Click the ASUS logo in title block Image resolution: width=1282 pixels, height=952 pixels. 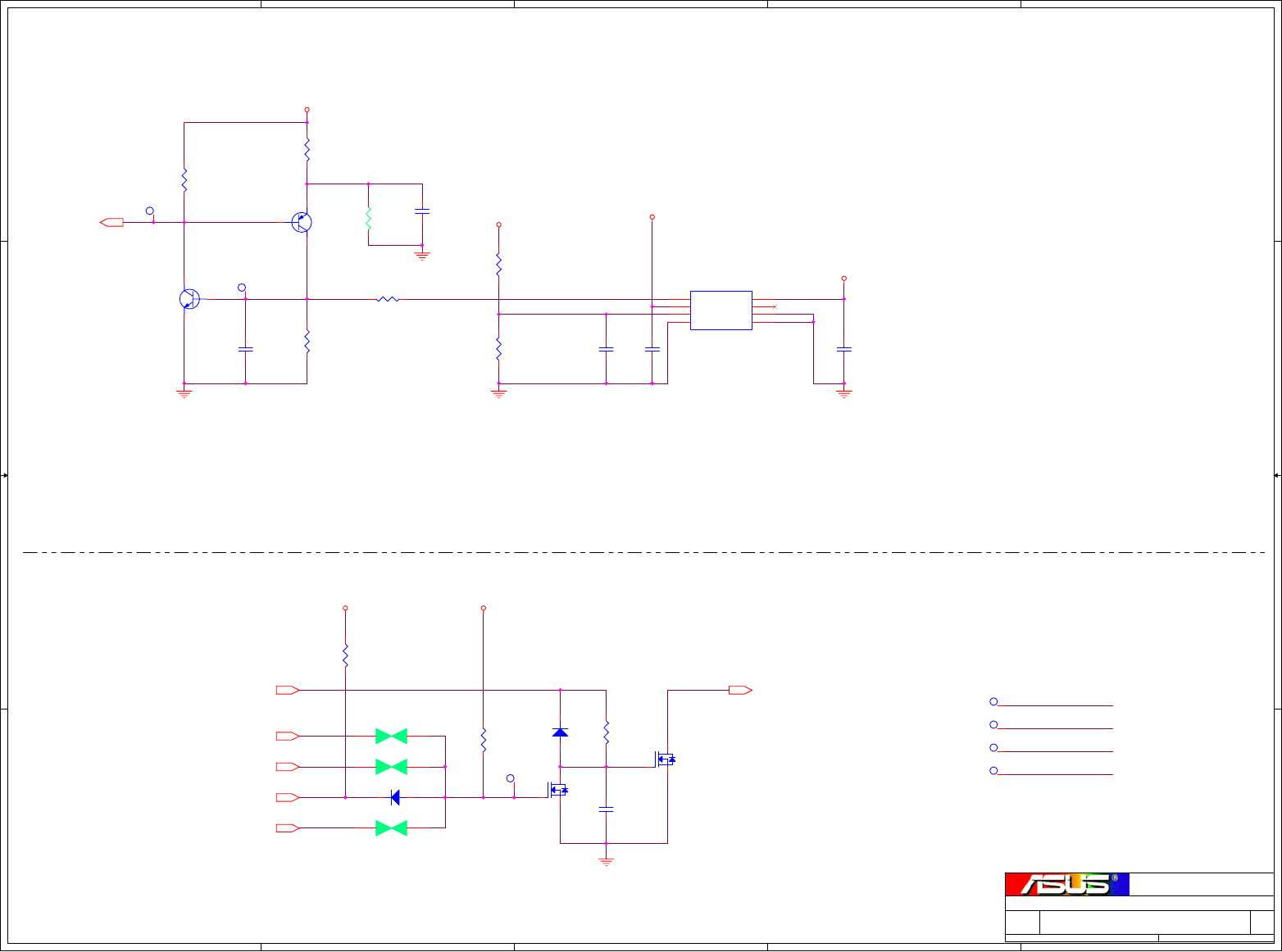coord(1066,884)
